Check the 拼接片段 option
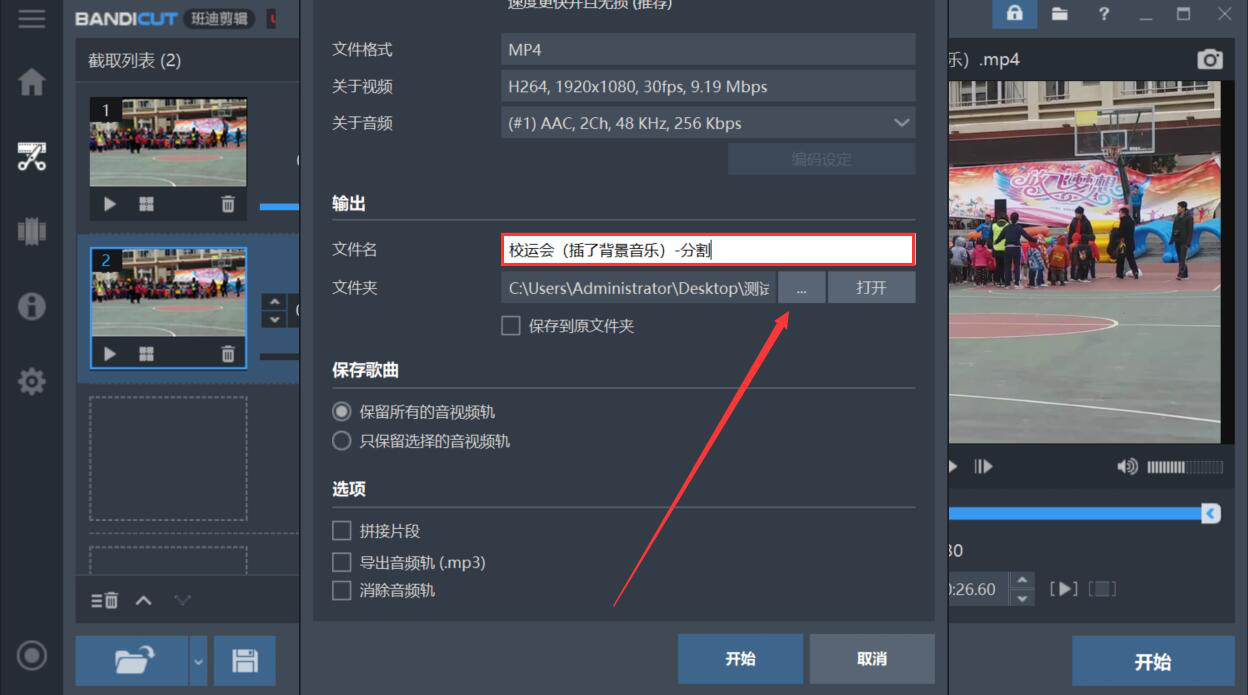 pos(342,531)
